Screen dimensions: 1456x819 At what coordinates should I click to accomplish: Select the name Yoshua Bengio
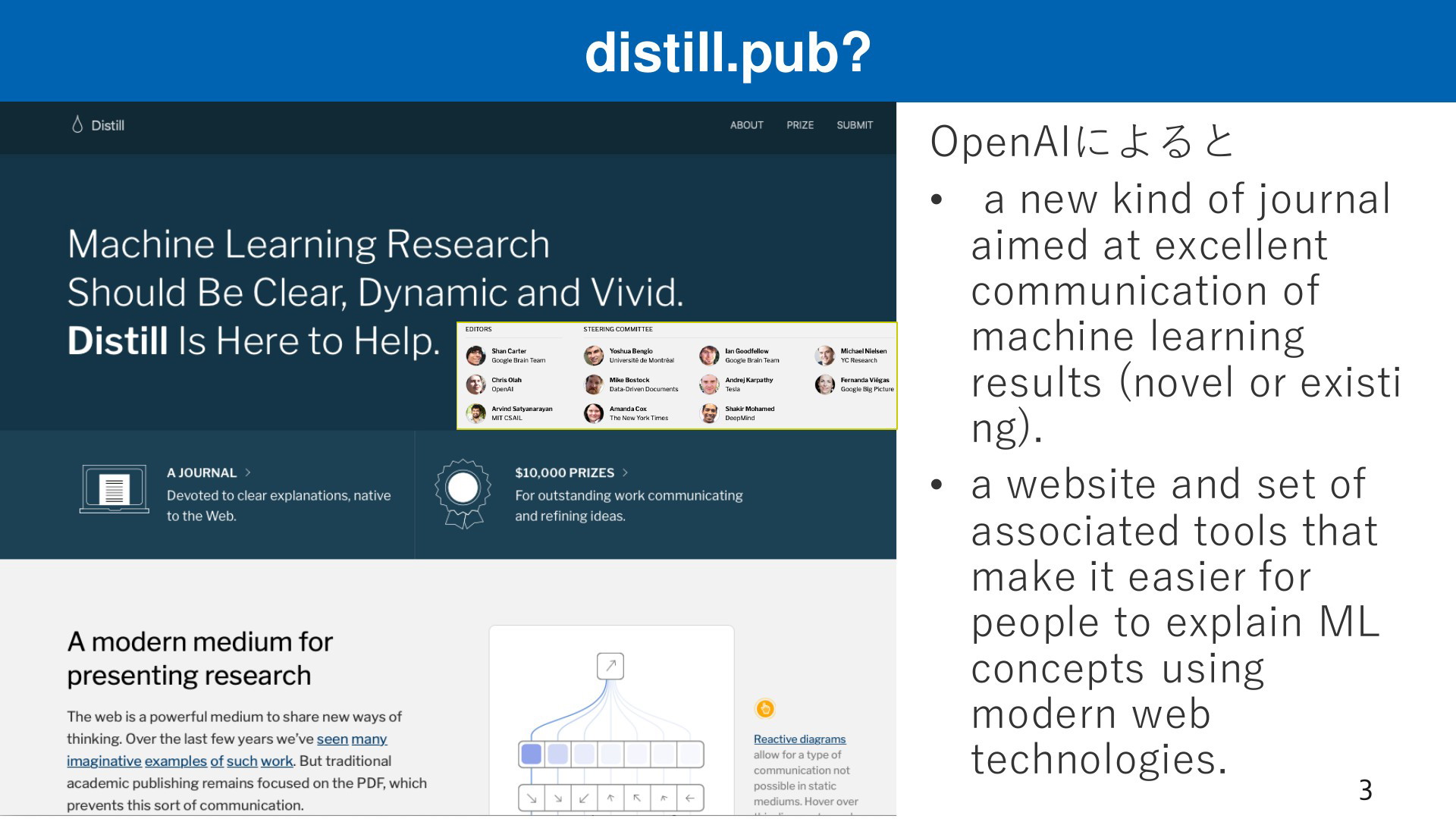(x=631, y=351)
